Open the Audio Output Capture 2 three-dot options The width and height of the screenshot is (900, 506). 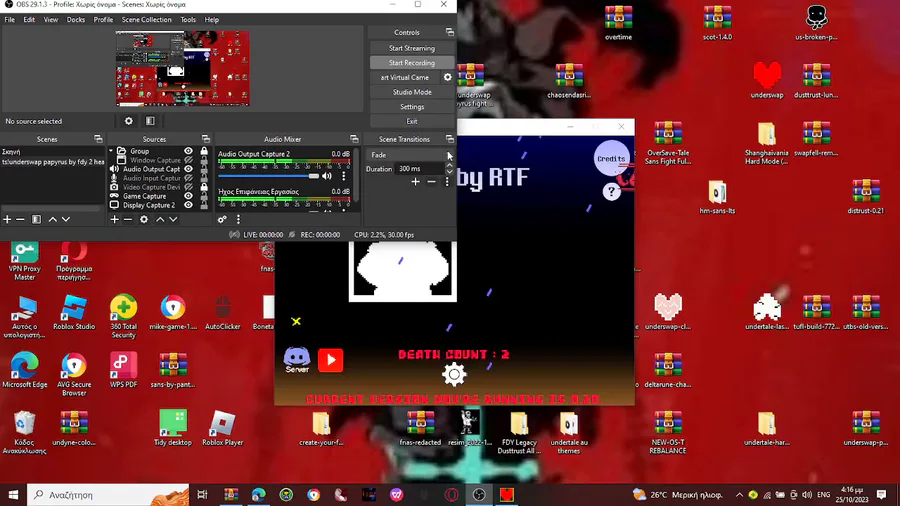click(x=344, y=176)
